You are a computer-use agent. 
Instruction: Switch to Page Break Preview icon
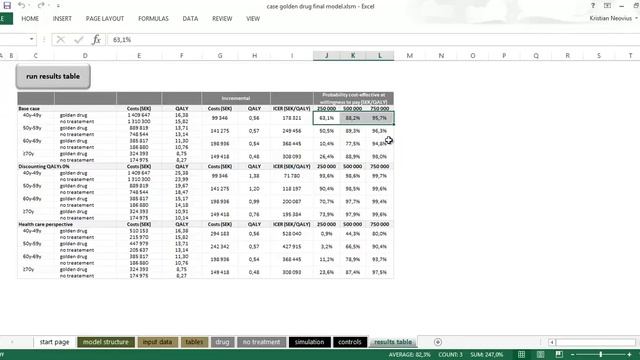(x=559, y=355)
